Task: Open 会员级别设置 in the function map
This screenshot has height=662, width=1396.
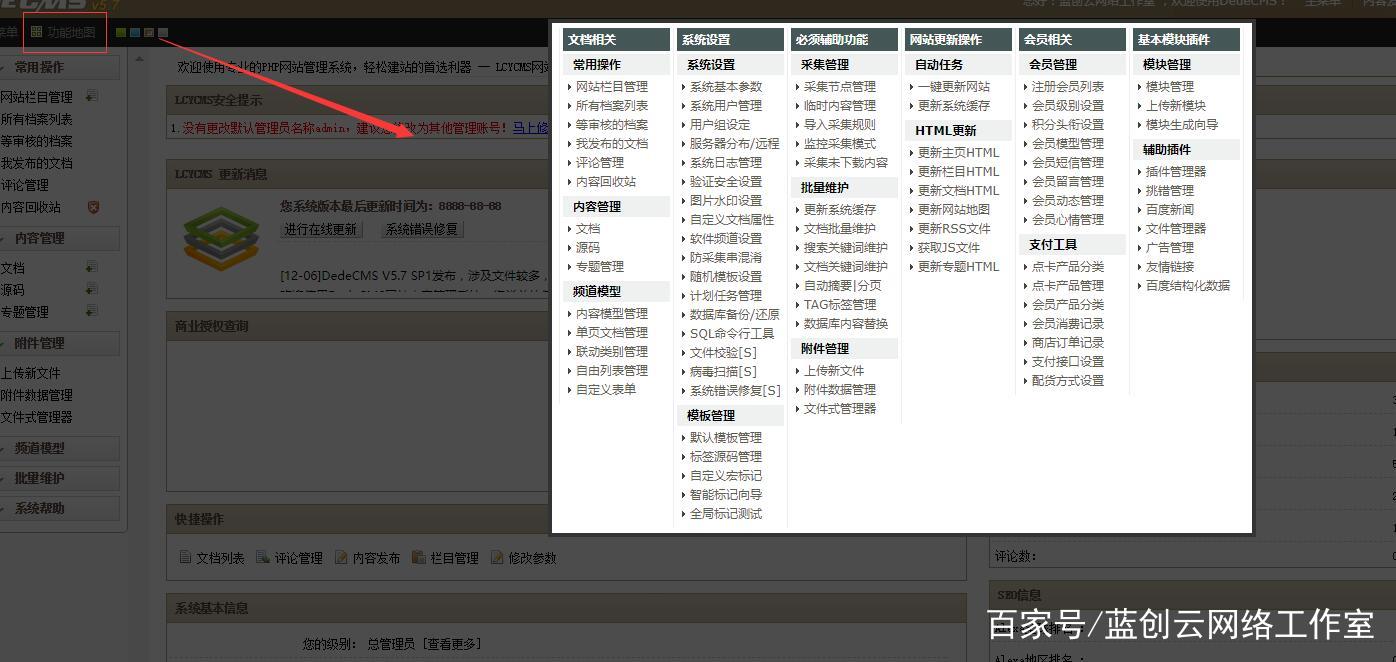Action: (x=1067, y=106)
